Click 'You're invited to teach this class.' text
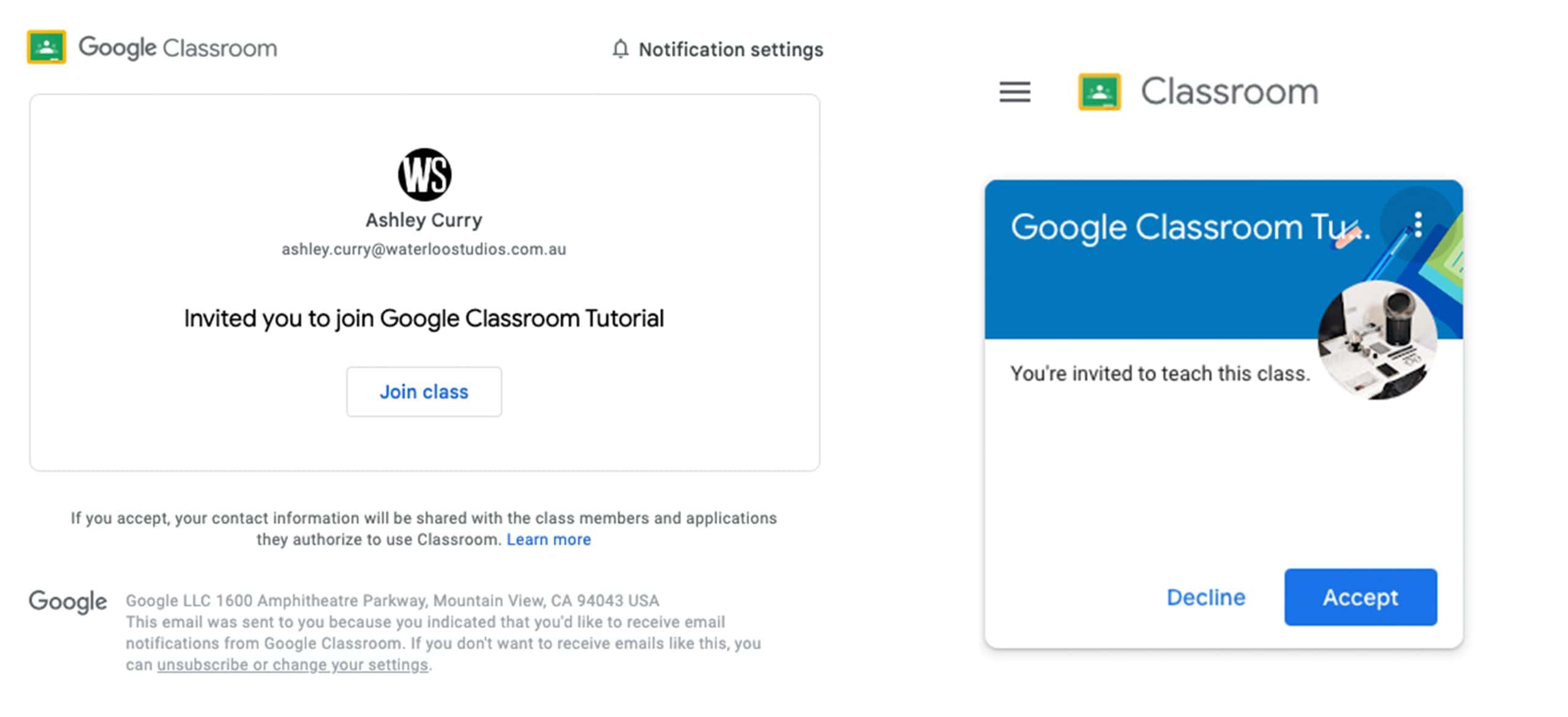 (x=1160, y=374)
